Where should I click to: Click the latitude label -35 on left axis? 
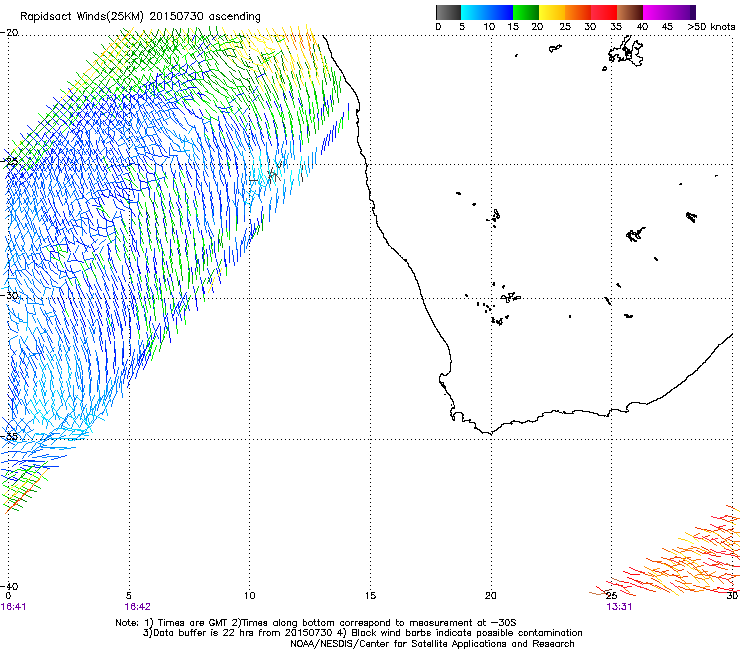click(10, 437)
